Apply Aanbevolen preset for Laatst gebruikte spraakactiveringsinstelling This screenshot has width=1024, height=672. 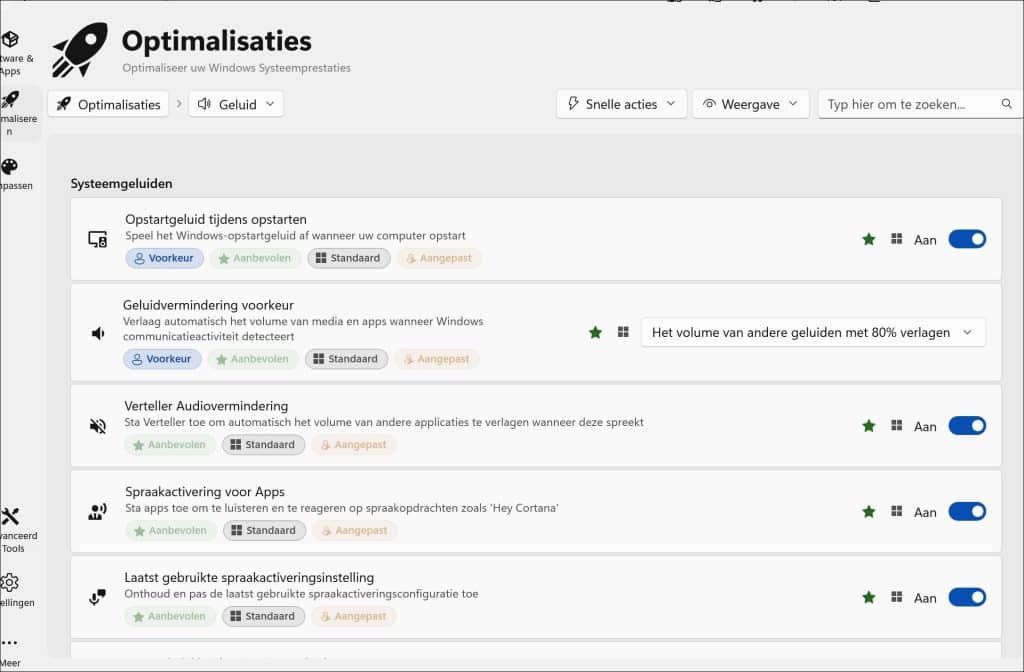pos(170,616)
